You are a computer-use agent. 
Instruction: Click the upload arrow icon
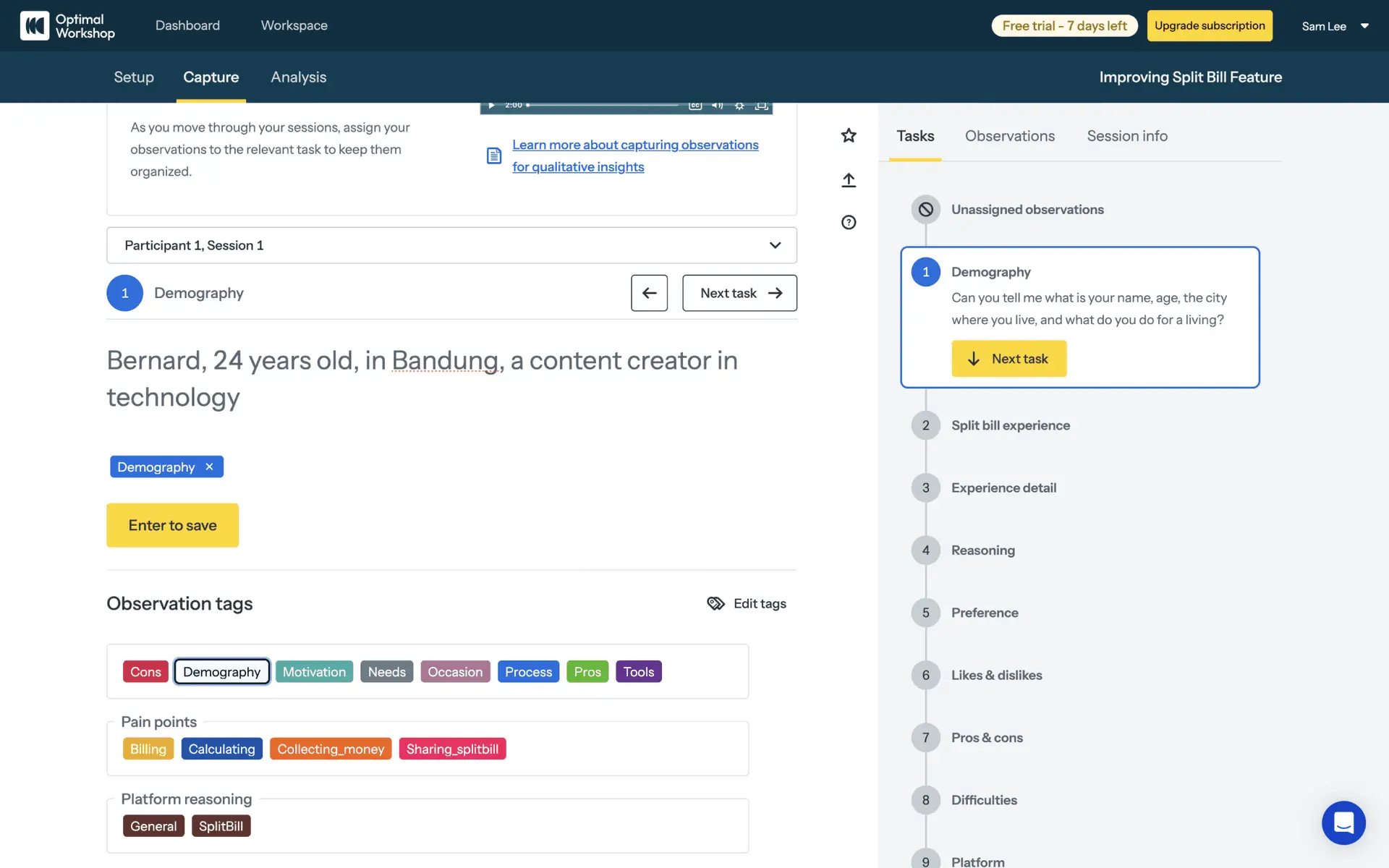pos(849,180)
